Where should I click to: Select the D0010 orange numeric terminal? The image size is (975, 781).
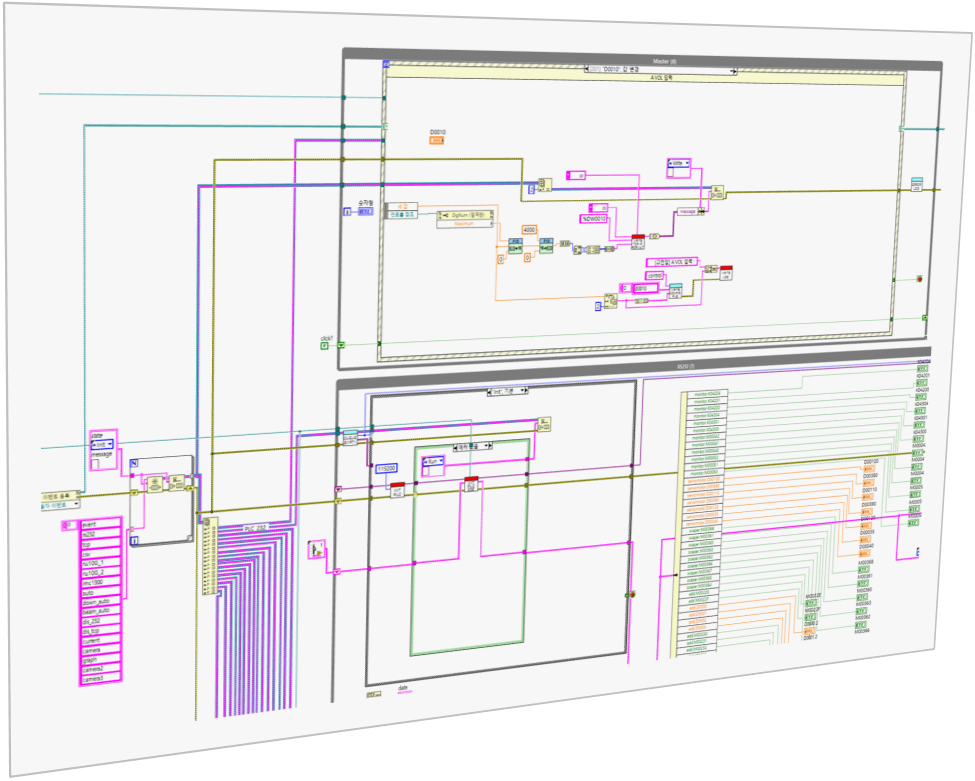click(437, 141)
